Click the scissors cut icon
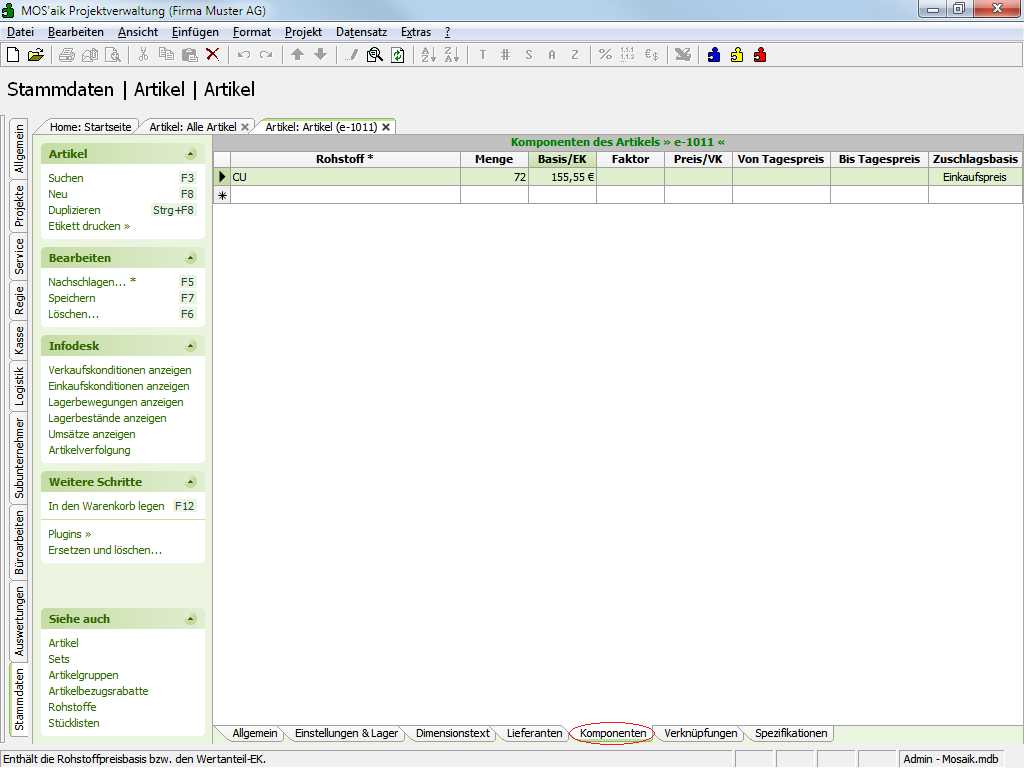1024x768 pixels. 143,55
